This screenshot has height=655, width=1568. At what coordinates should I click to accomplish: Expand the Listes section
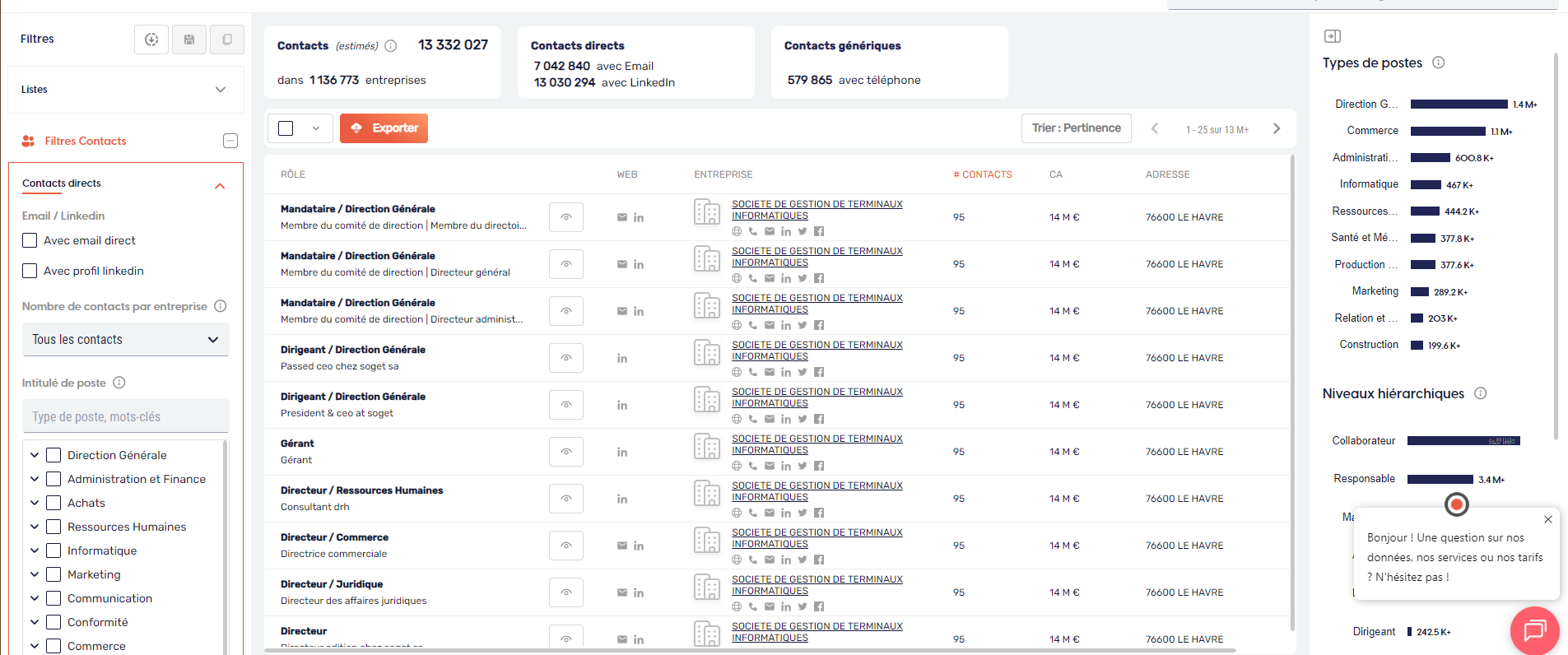pyautogui.click(x=220, y=90)
